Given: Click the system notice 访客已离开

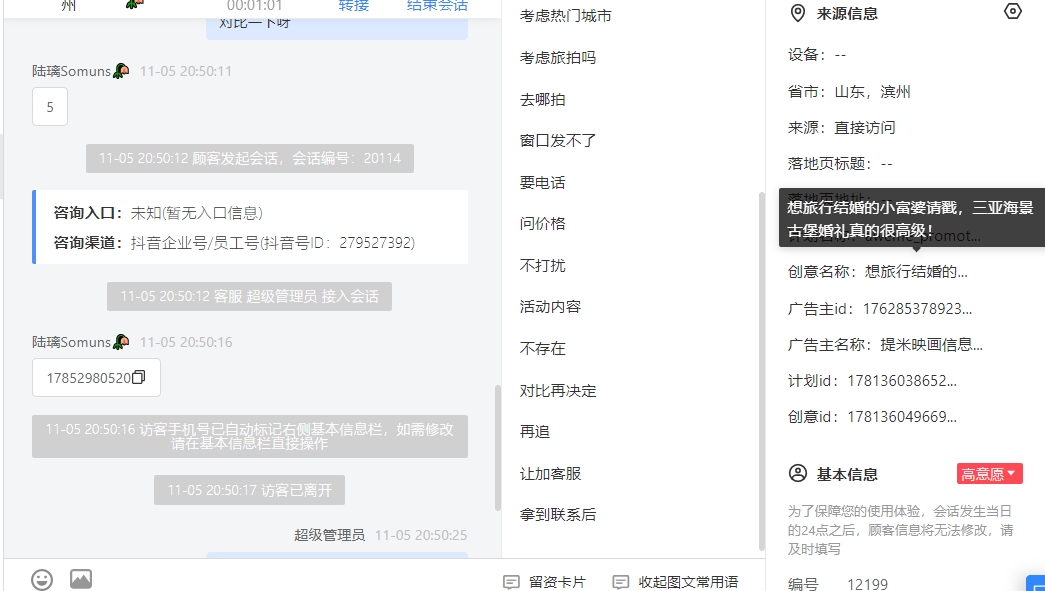Looking at the screenshot, I should tap(249, 490).
